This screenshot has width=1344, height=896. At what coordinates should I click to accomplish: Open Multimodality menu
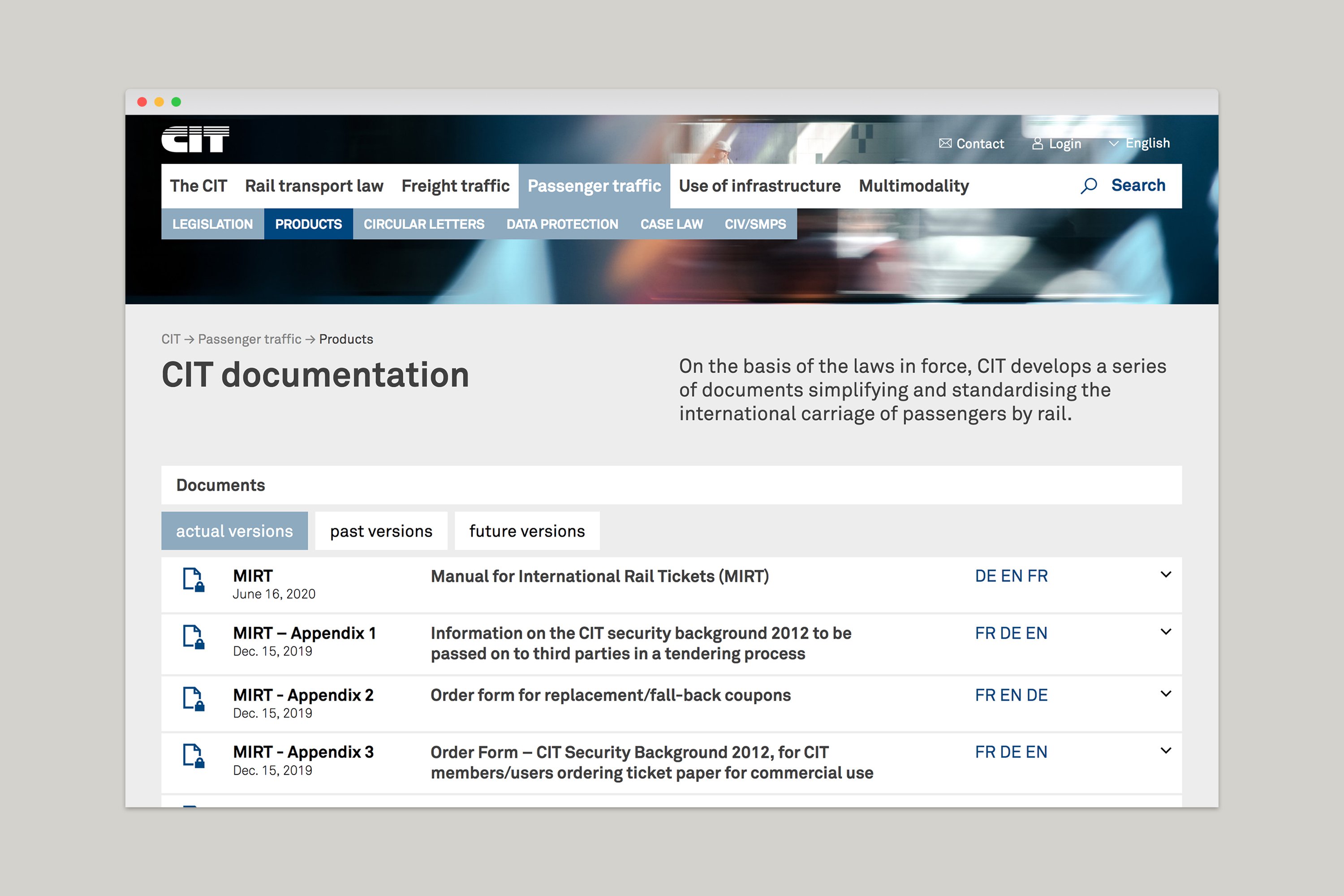coord(914,186)
